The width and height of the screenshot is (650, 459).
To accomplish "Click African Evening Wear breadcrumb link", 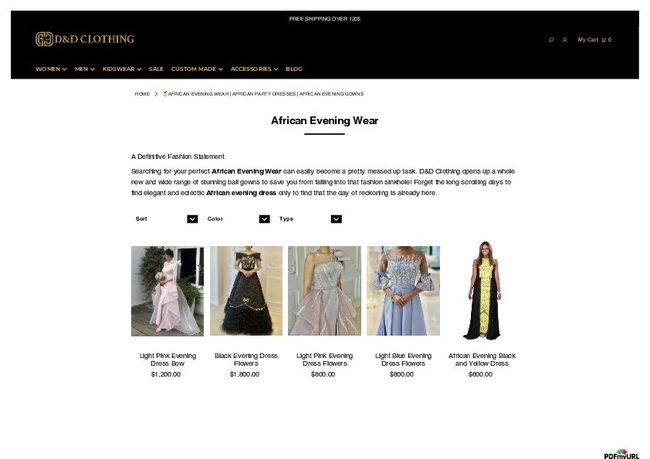I will tap(263, 94).
